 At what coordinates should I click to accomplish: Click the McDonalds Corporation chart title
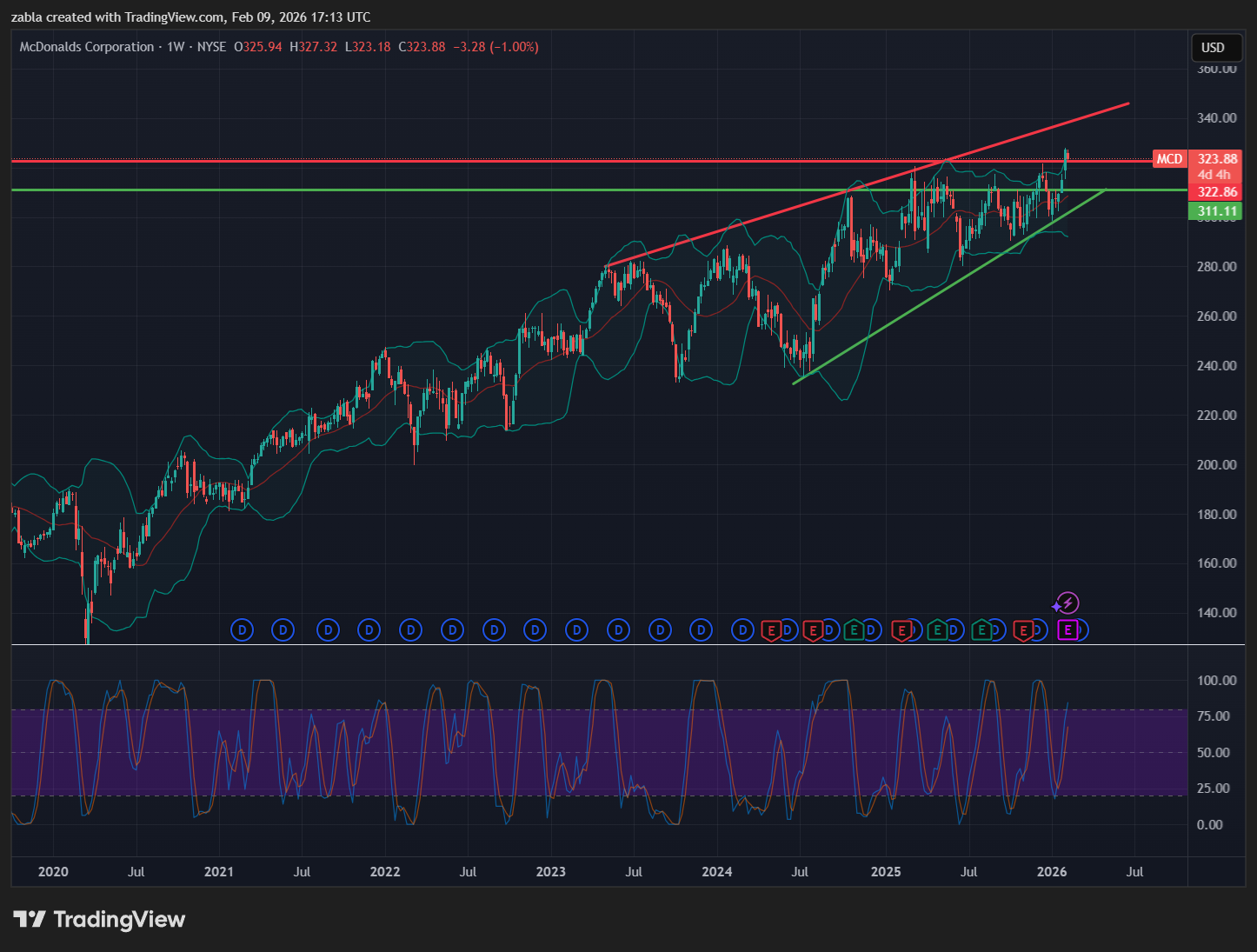(87, 47)
